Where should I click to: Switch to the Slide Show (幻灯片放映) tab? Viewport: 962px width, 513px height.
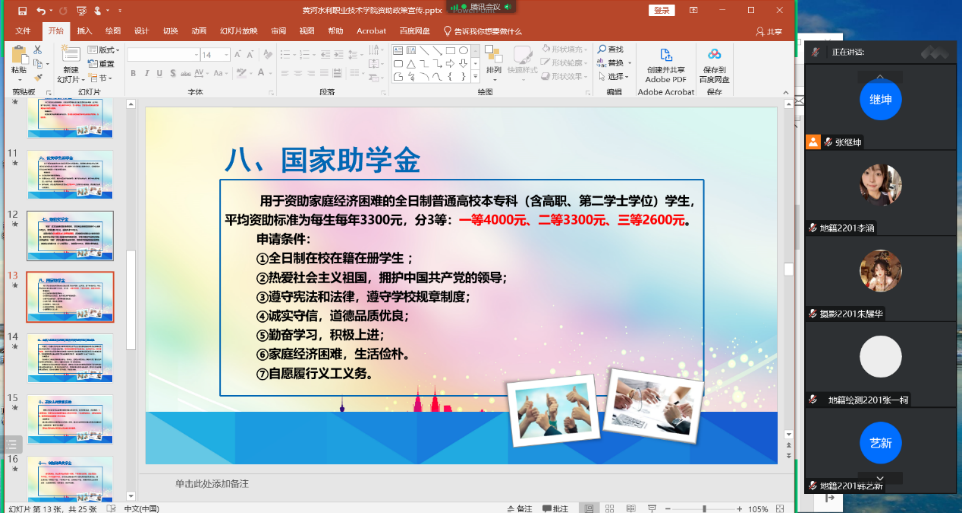(239, 31)
